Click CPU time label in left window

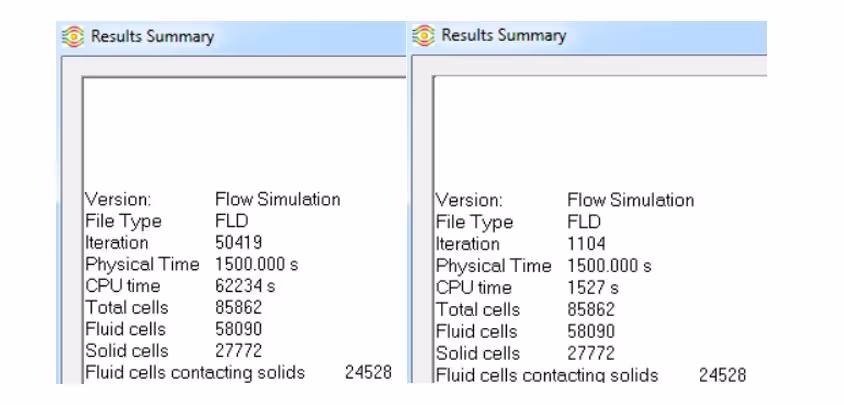pos(123,286)
